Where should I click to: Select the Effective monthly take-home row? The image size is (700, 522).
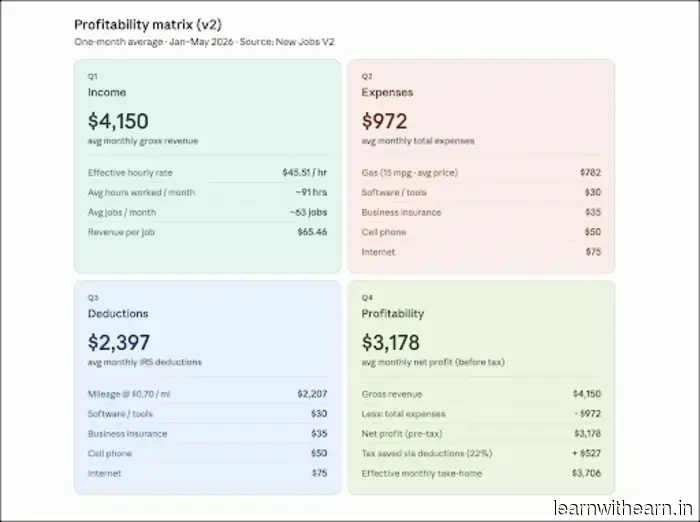tap(481, 473)
